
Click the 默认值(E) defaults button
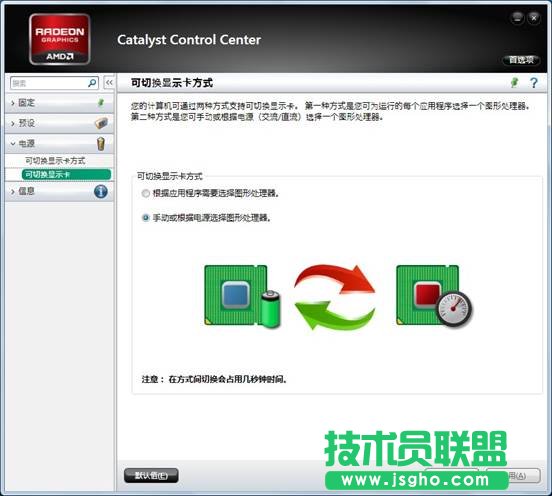151,476
